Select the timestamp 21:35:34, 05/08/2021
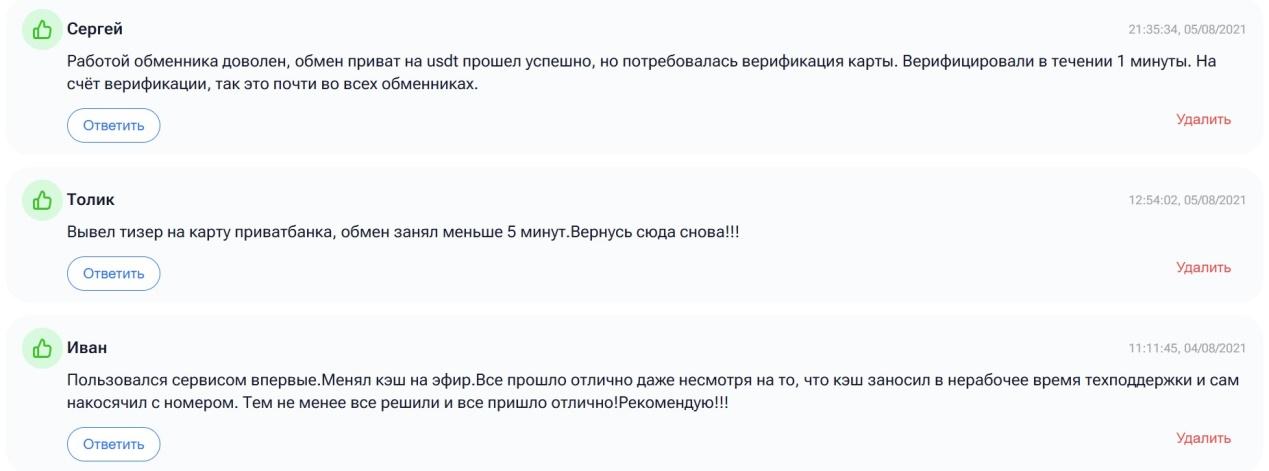1269x471 pixels. point(1187,30)
